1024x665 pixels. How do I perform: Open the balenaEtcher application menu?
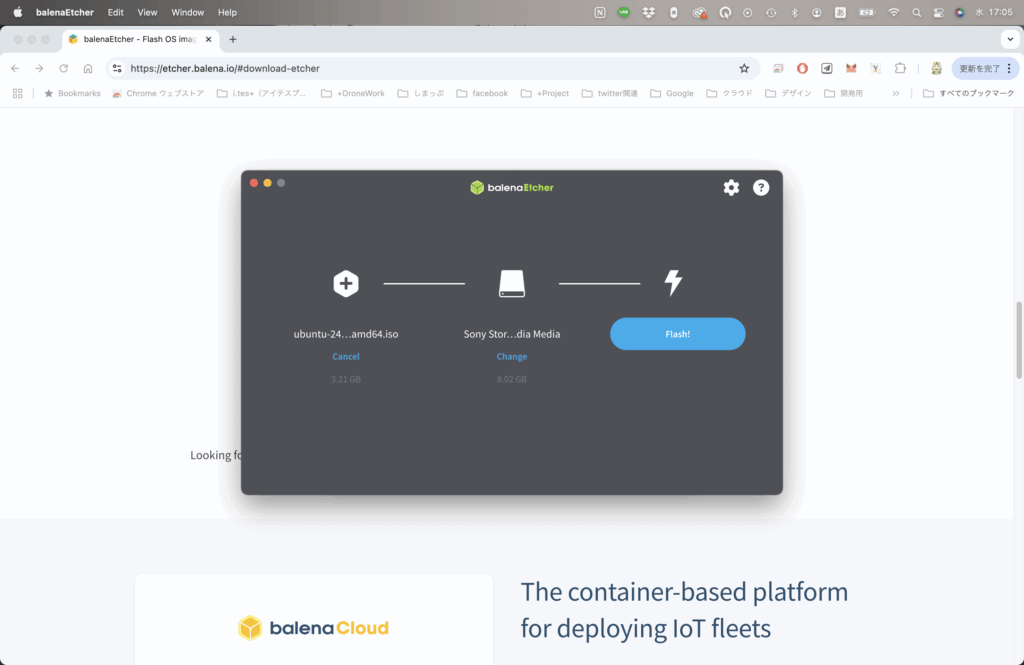point(65,12)
